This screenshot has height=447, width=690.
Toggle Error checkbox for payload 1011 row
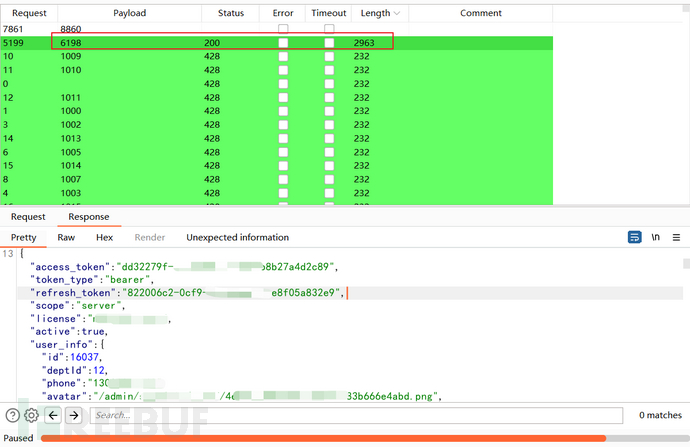(283, 98)
